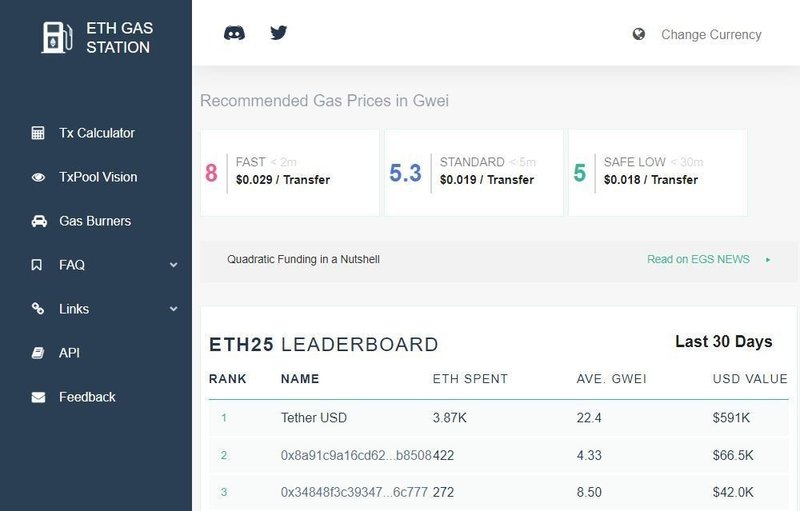This screenshot has height=511, width=800.
Task: Click Read on EGS NEWS link
Action: click(x=698, y=259)
